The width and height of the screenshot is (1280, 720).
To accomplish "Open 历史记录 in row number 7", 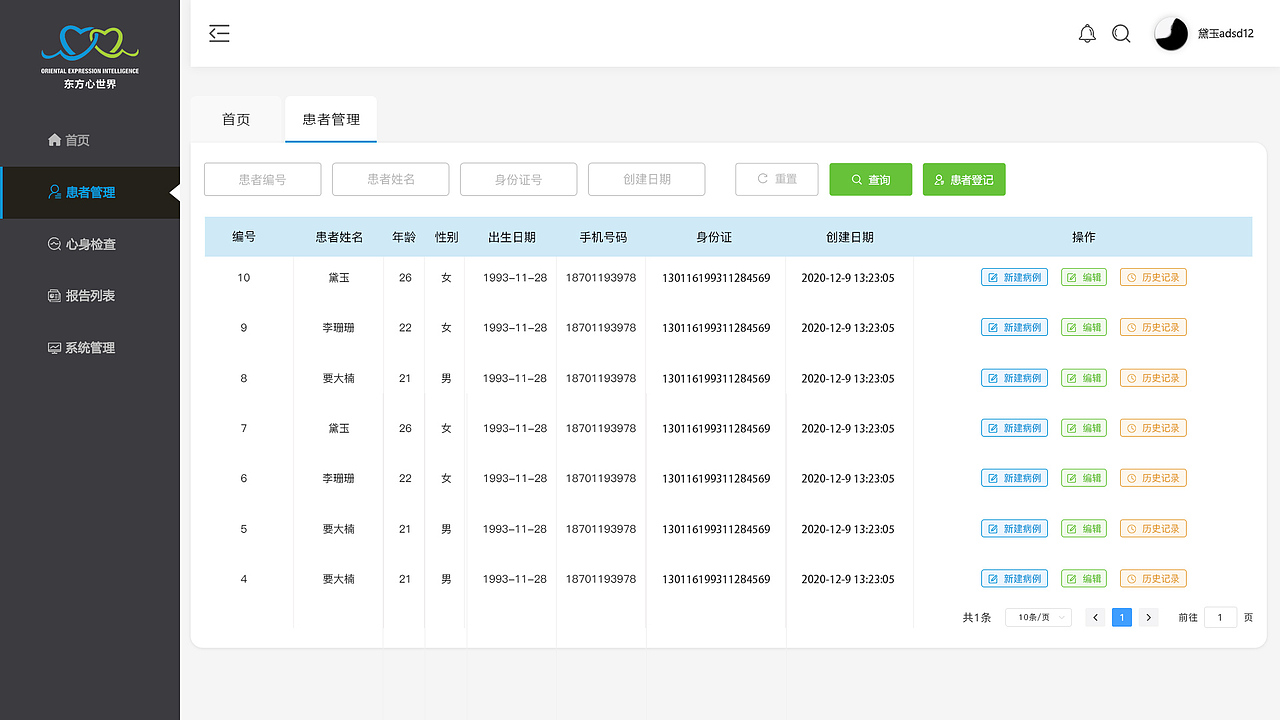I will click(x=1153, y=428).
